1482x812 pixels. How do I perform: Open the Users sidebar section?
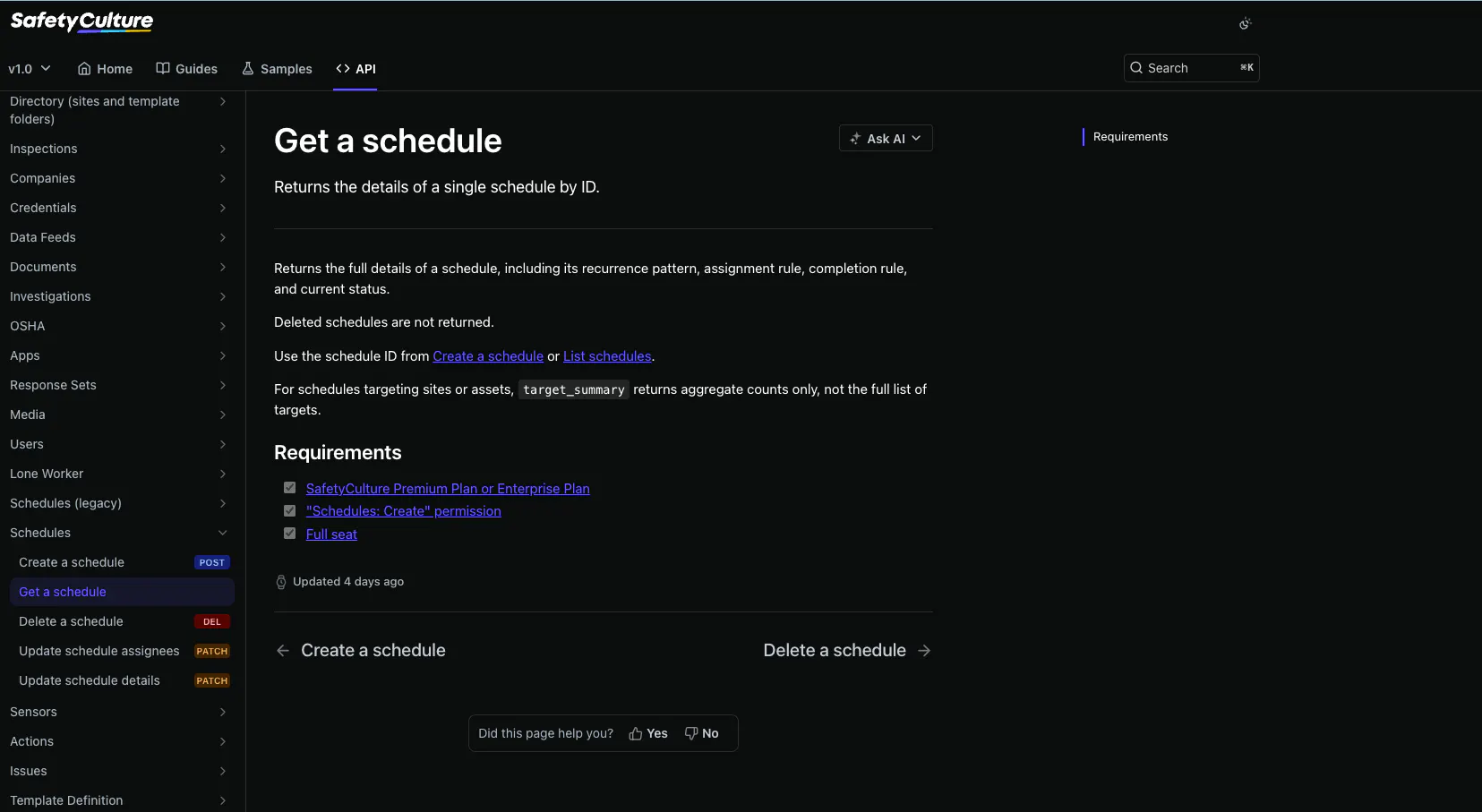click(x=118, y=444)
